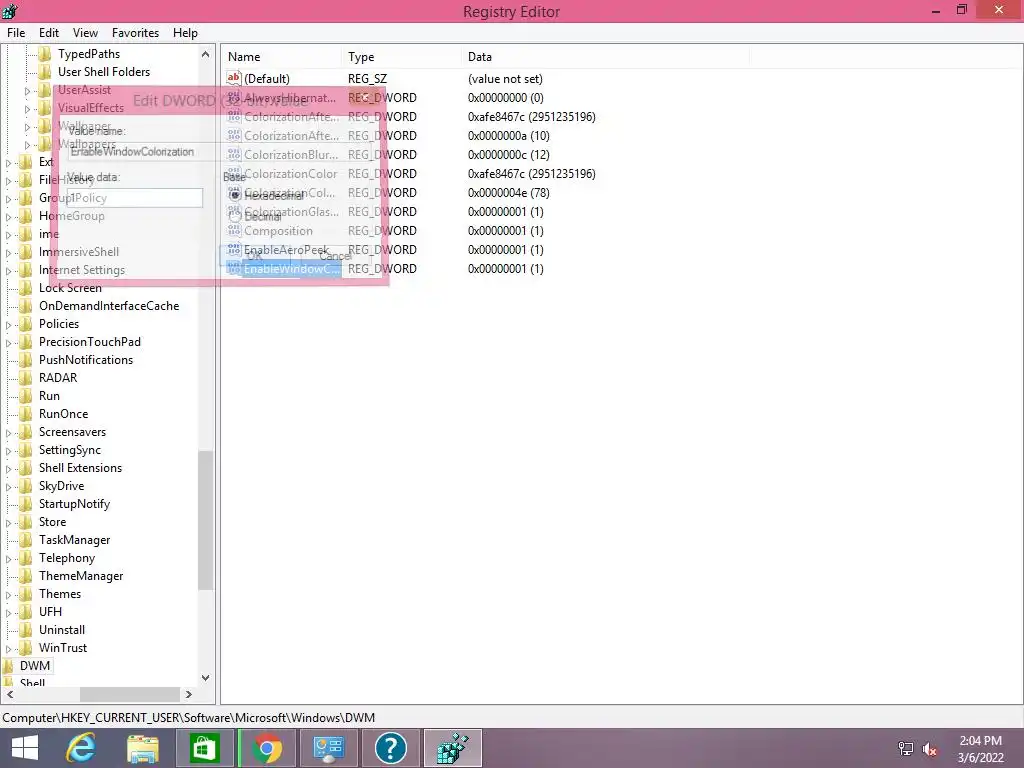Click the tree pane horizontal scroll-left arrow
Image resolution: width=1024 pixels, height=768 pixels.
[x=10, y=694]
